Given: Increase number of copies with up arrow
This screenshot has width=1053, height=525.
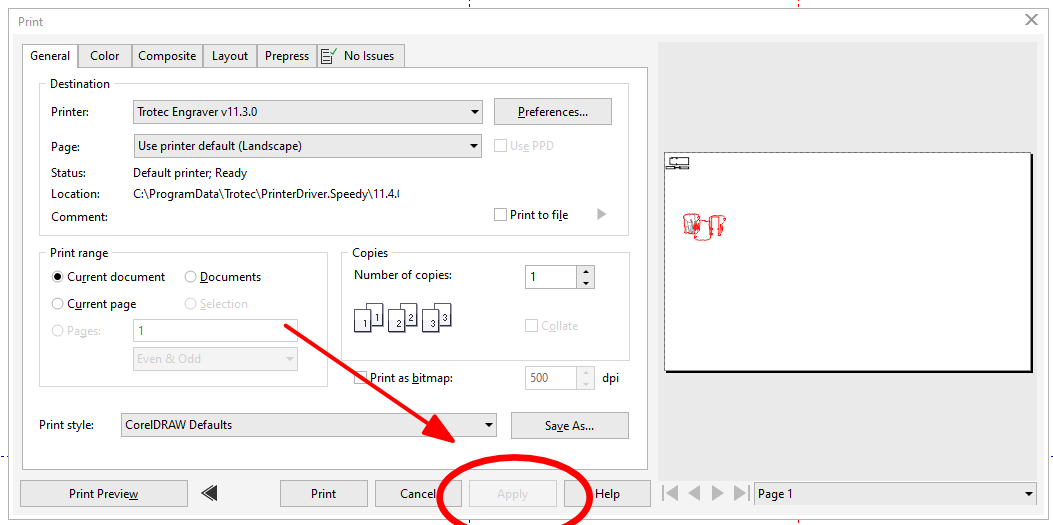Looking at the screenshot, I should 585,271.
